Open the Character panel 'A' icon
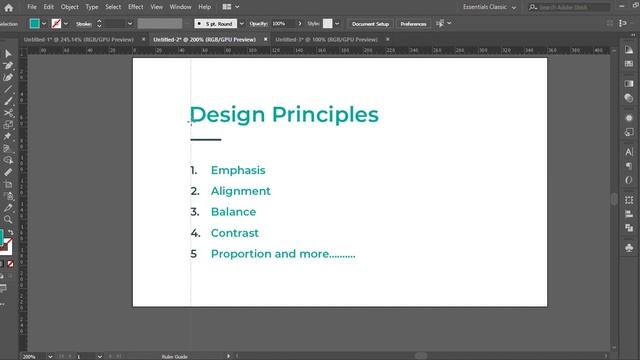This screenshot has height=360, width=640. click(629, 152)
